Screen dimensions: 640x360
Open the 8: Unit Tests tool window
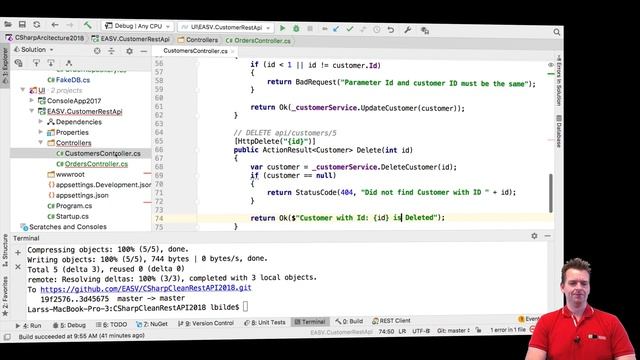264,322
